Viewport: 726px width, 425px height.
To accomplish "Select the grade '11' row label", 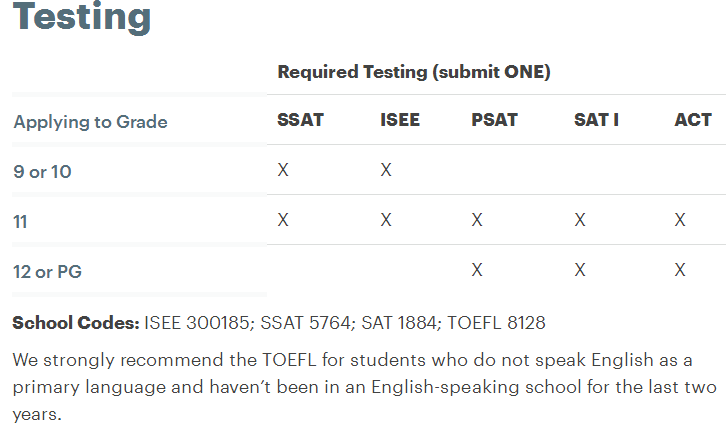I will pyautogui.click(x=20, y=221).
